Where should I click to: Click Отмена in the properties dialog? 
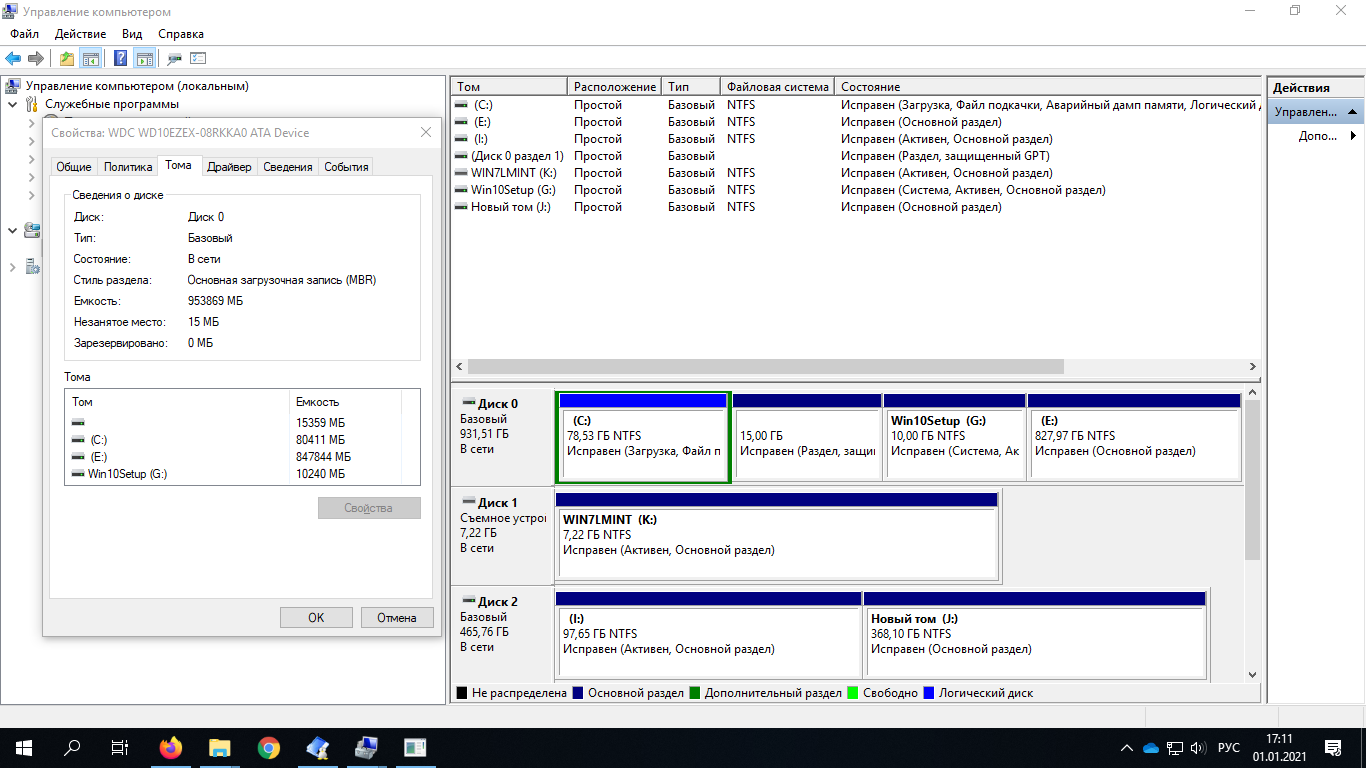pyautogui.click(x=397, y=618)
